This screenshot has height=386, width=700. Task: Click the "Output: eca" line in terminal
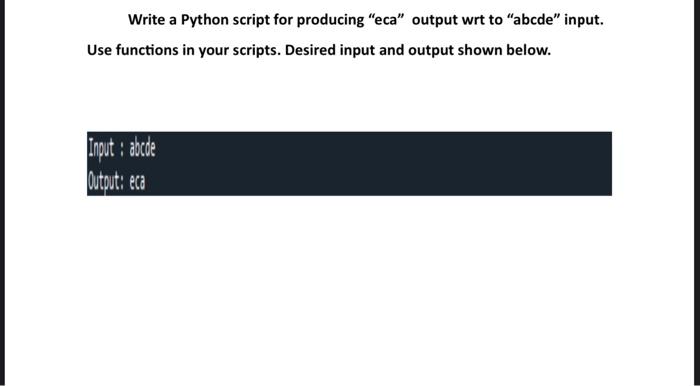click(117, 181)
